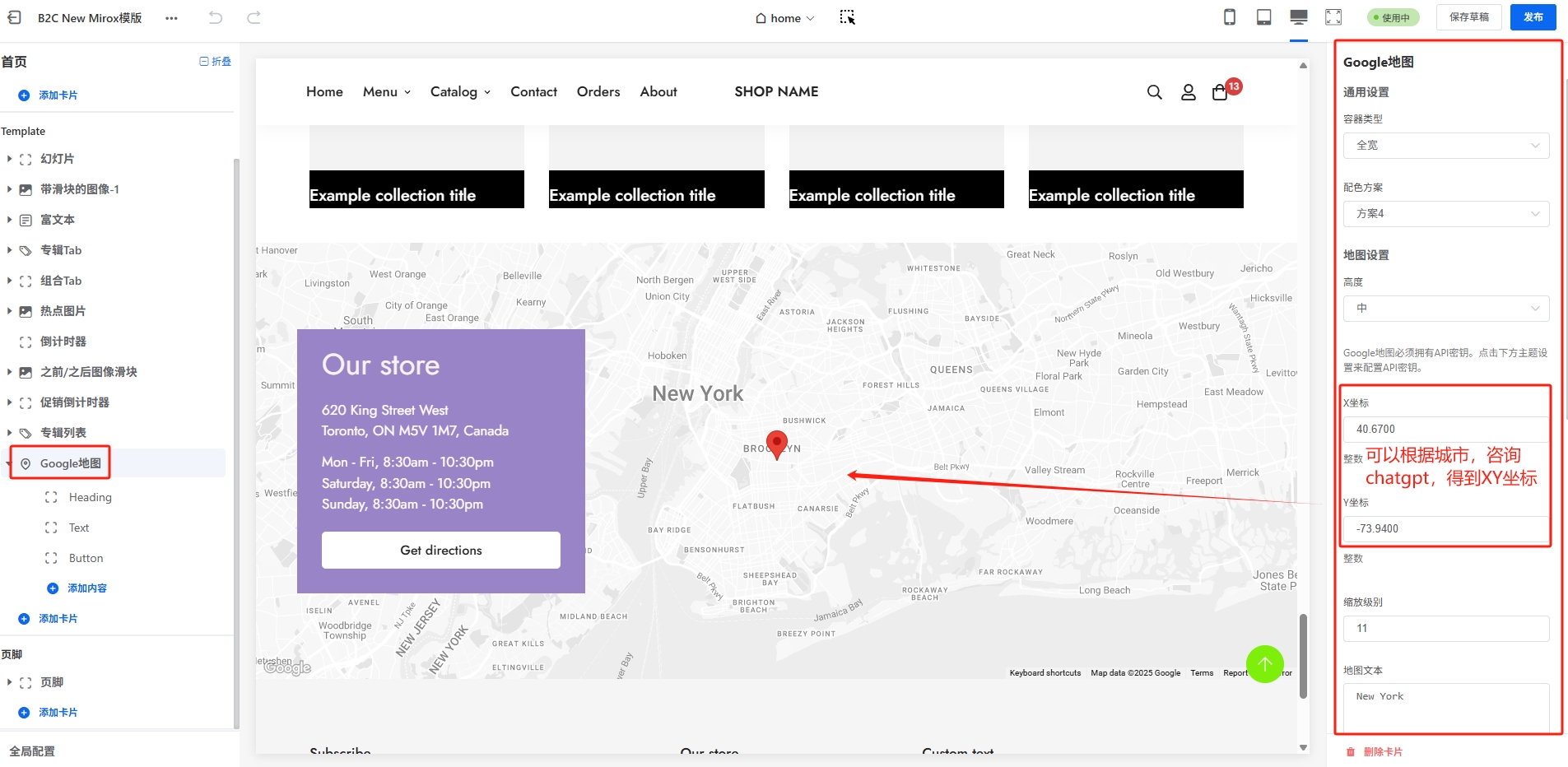Viewport: 1568px width, 767px height.
Task: Open the 高度 map height dropdown
Action: click(x=1446, y=309)
